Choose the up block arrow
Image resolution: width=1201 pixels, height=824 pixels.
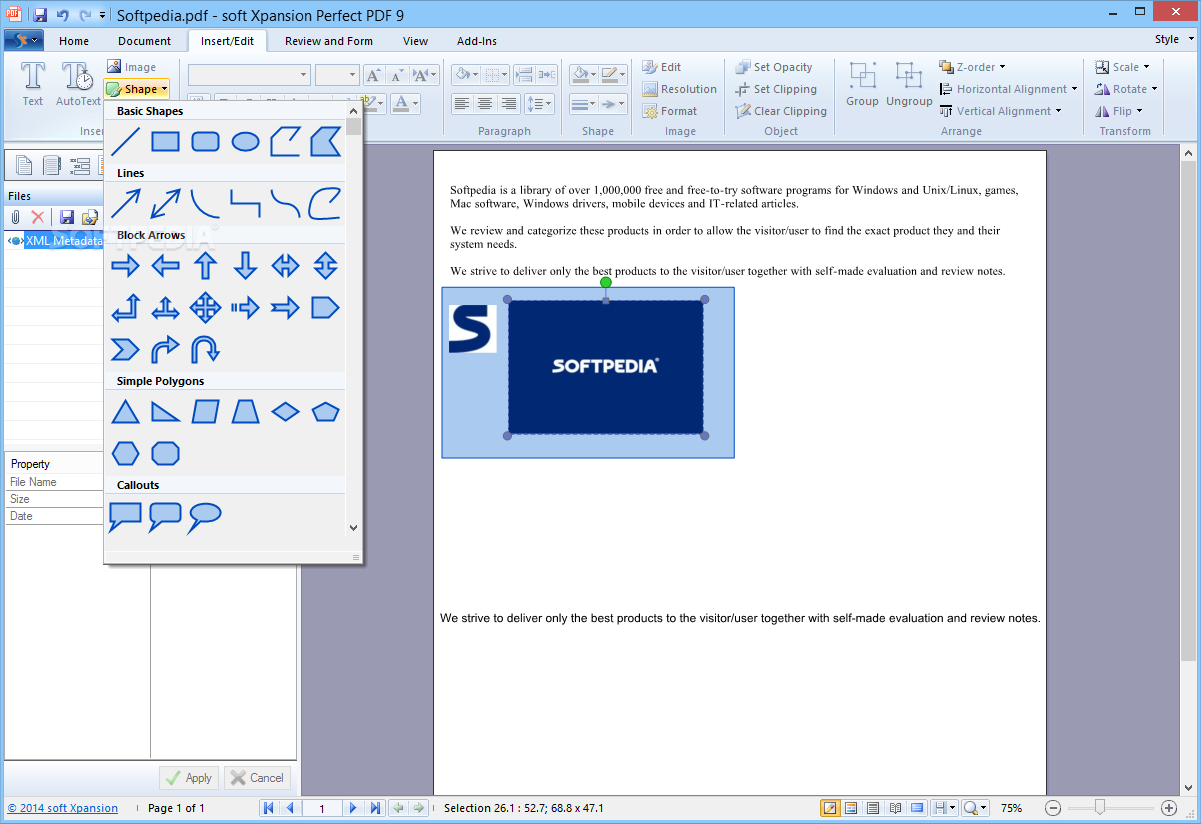[x=205, y=266]
